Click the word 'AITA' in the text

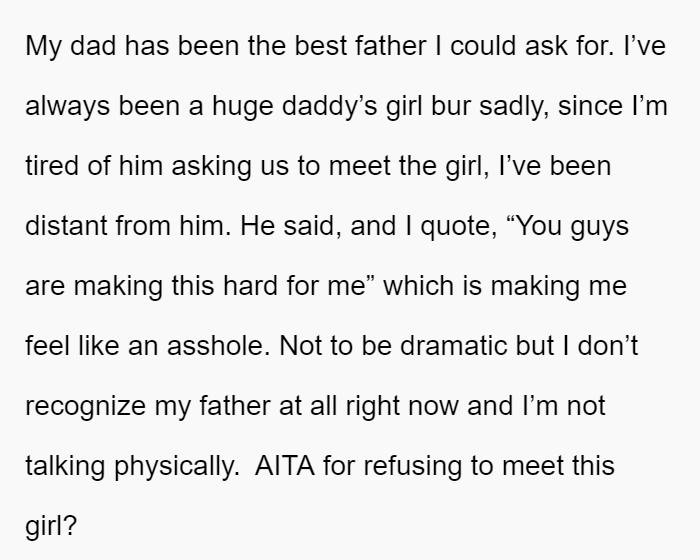pos(284,465)
